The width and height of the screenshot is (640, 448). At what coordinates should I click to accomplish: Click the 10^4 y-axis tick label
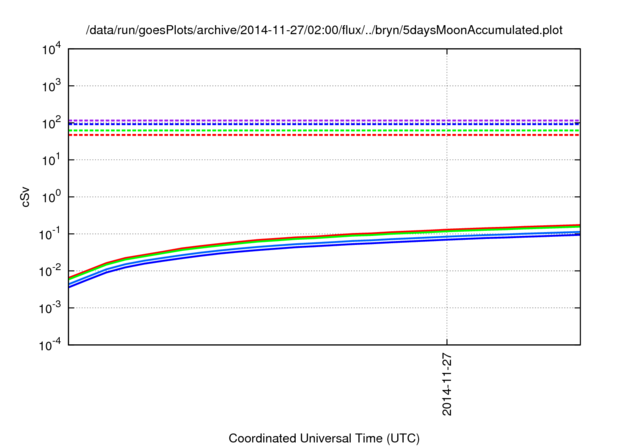click(52, 49)
